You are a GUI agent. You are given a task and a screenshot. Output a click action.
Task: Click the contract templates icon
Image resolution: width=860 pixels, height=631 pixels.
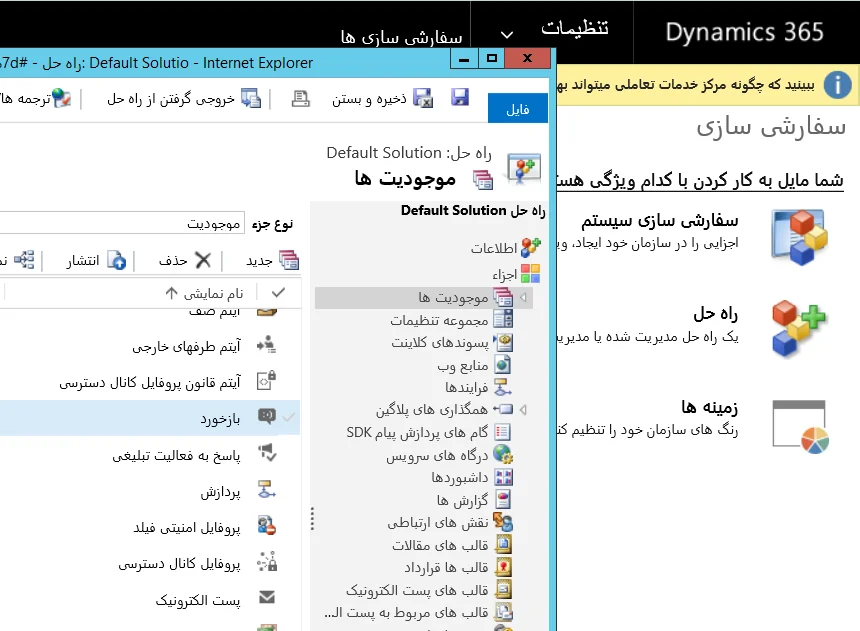coord(503,567)
